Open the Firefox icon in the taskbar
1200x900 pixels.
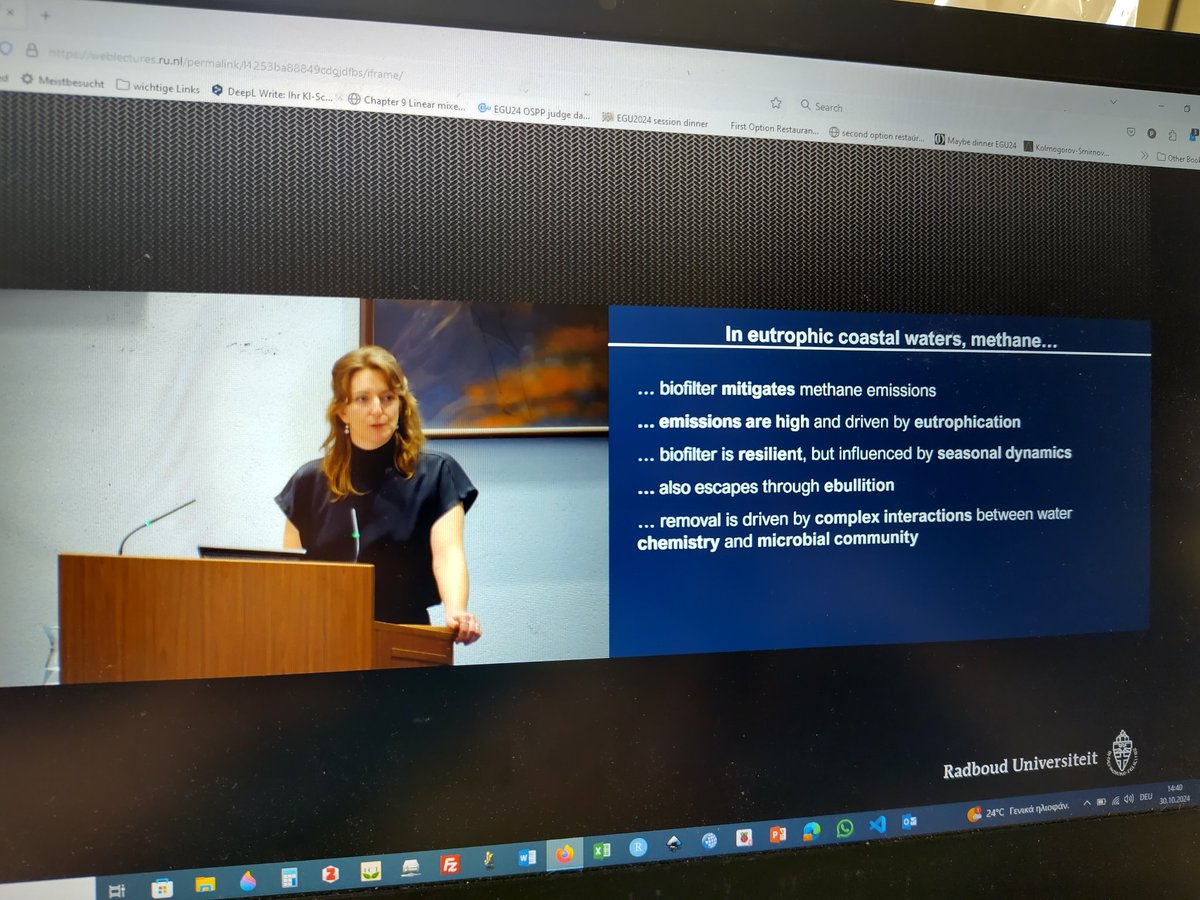566,855
